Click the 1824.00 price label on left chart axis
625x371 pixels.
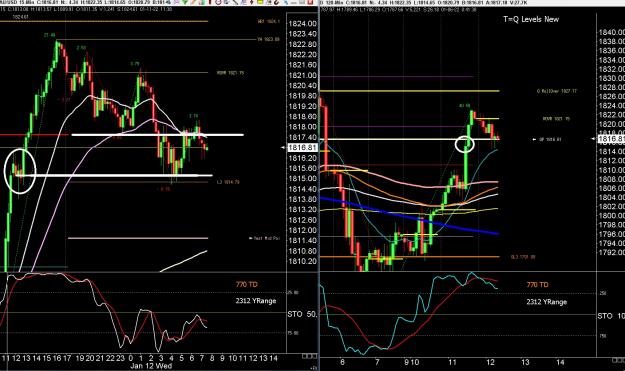click(x=303, y=24)
